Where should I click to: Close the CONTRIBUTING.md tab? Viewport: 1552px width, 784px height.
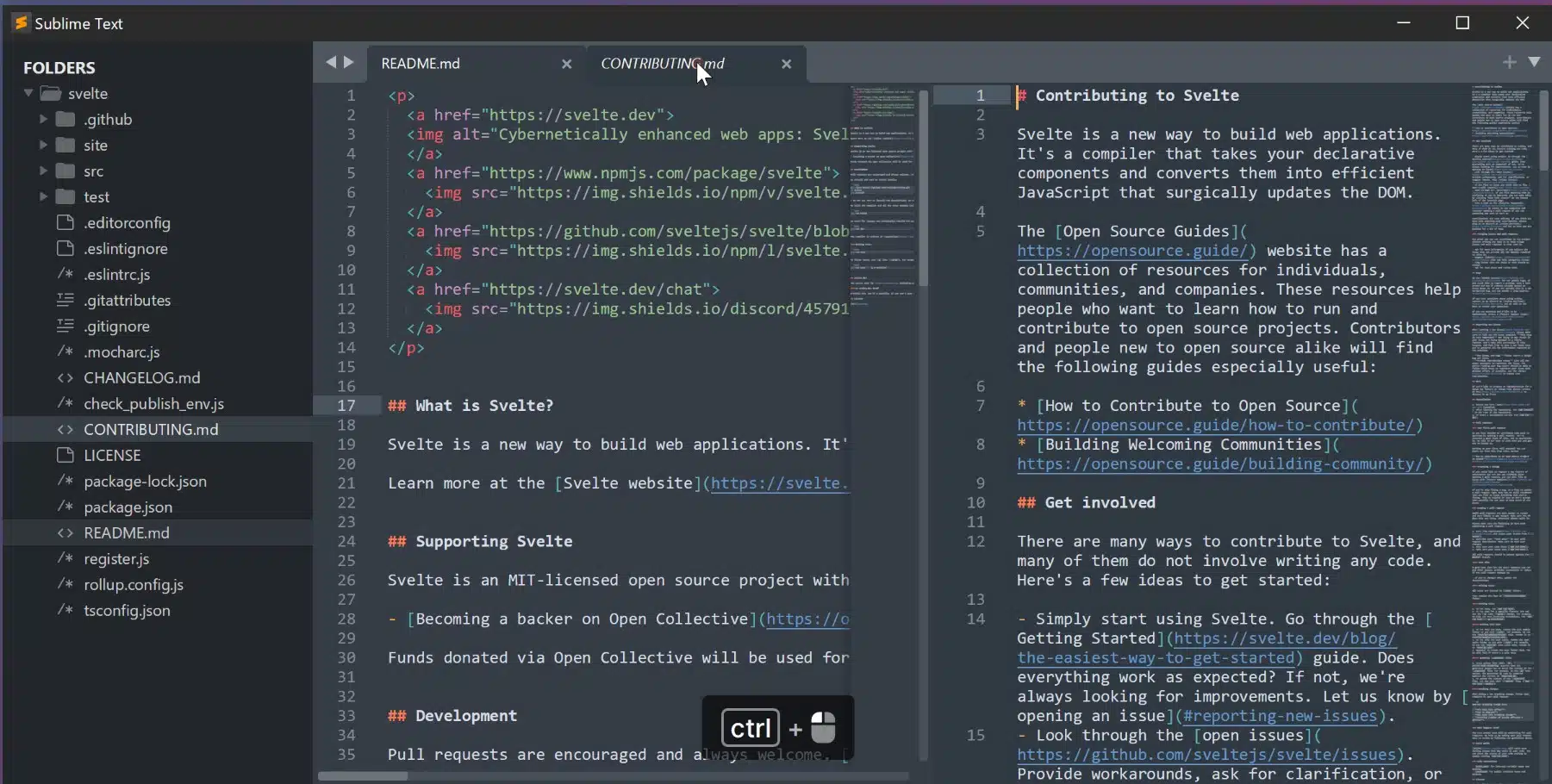[x=786, y=64]
